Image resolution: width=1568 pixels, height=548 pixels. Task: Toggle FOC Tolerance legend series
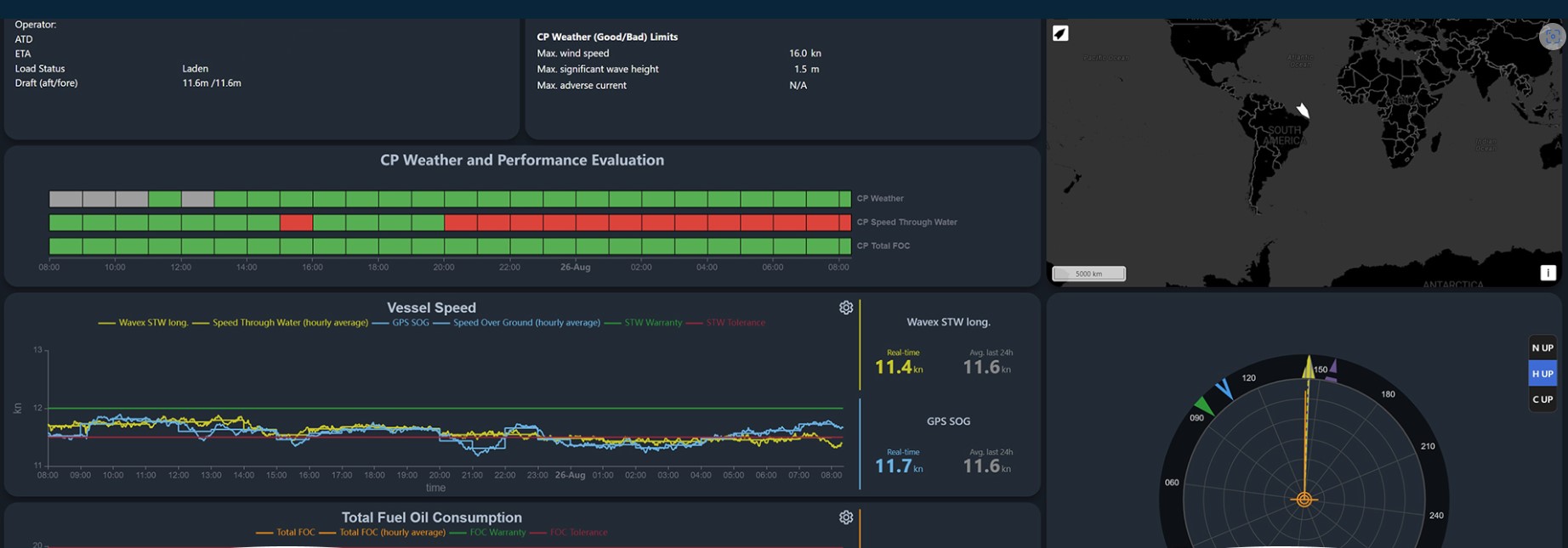[569, 533]
